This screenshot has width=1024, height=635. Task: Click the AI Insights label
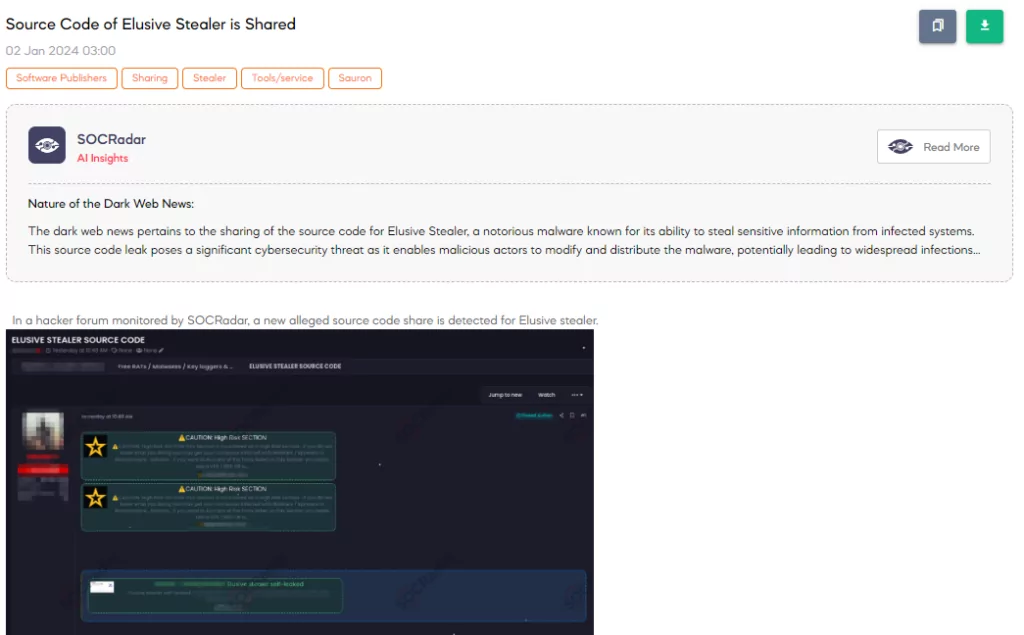(103, 158)
